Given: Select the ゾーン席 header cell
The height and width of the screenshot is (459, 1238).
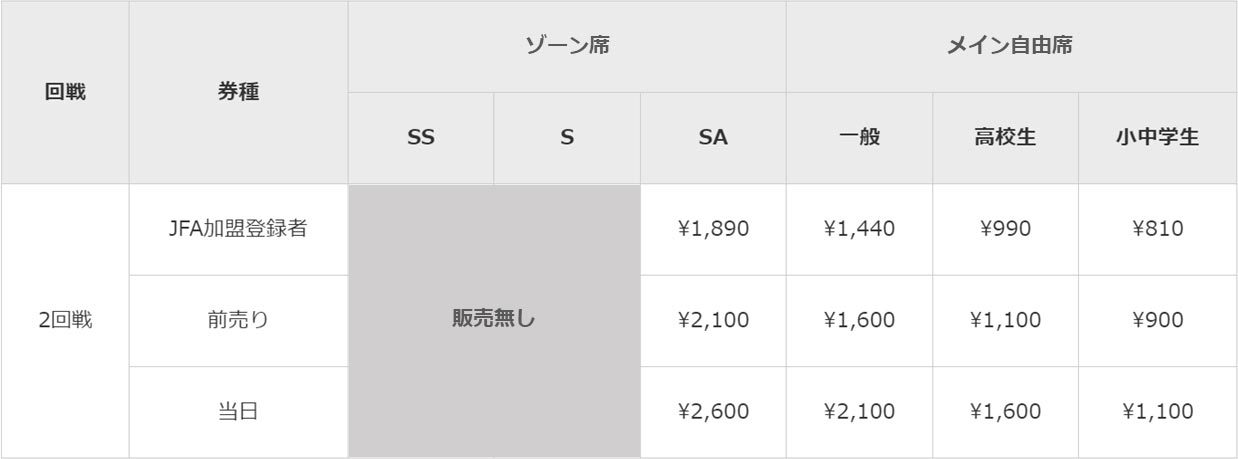Looking at the screenshot, I should tap(567, 47).
